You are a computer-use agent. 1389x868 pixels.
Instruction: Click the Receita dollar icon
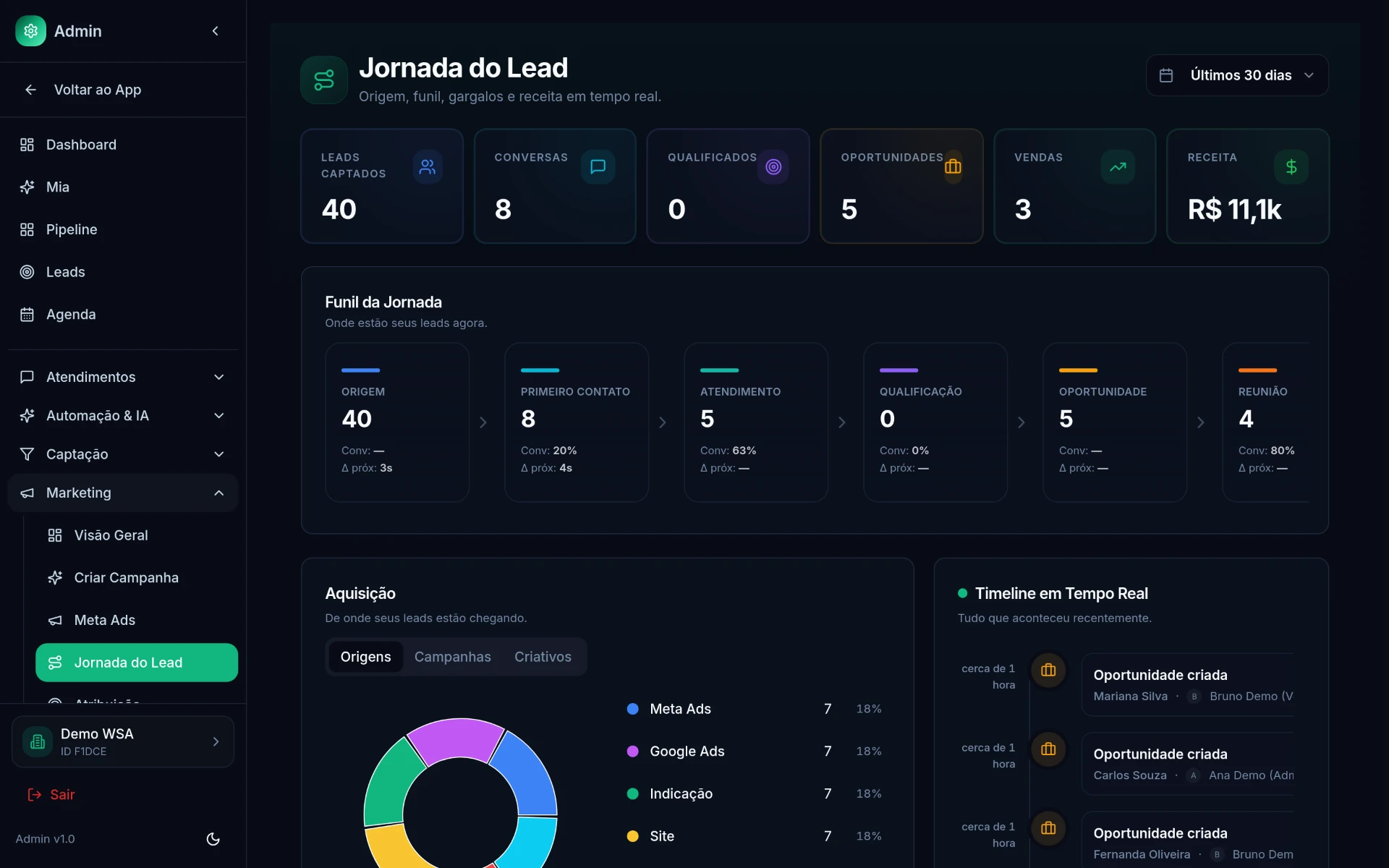tap(1291, 167)
